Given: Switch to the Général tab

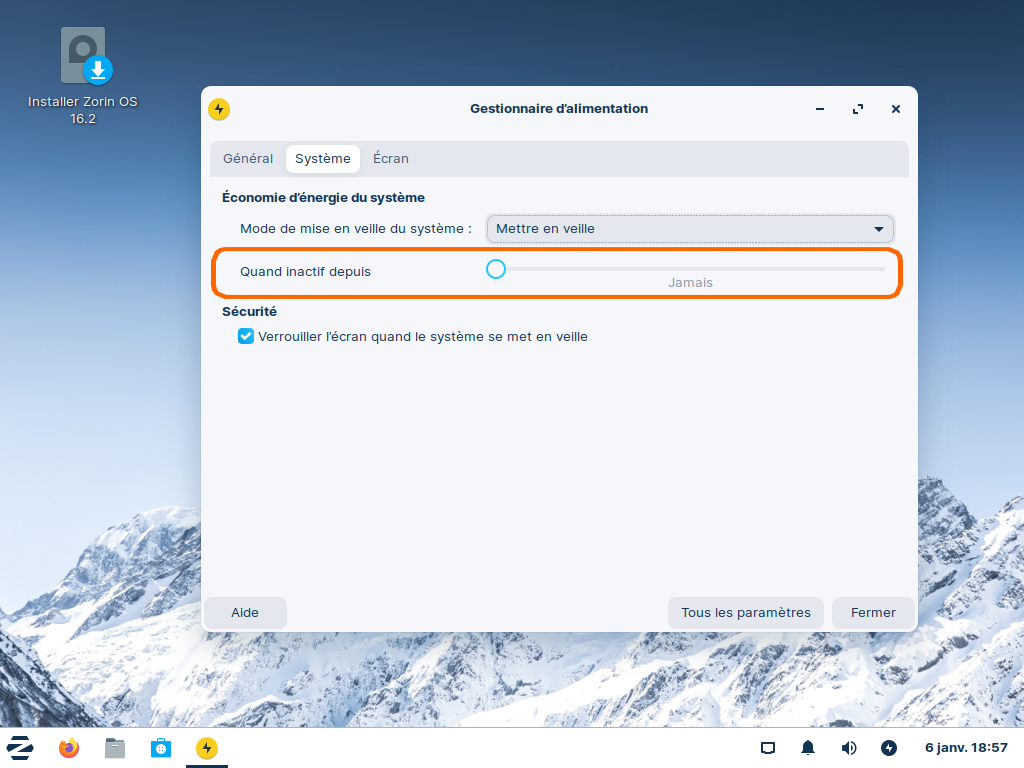Looking at the screenshot, I should pyautogui.click(x=248, y=159).
